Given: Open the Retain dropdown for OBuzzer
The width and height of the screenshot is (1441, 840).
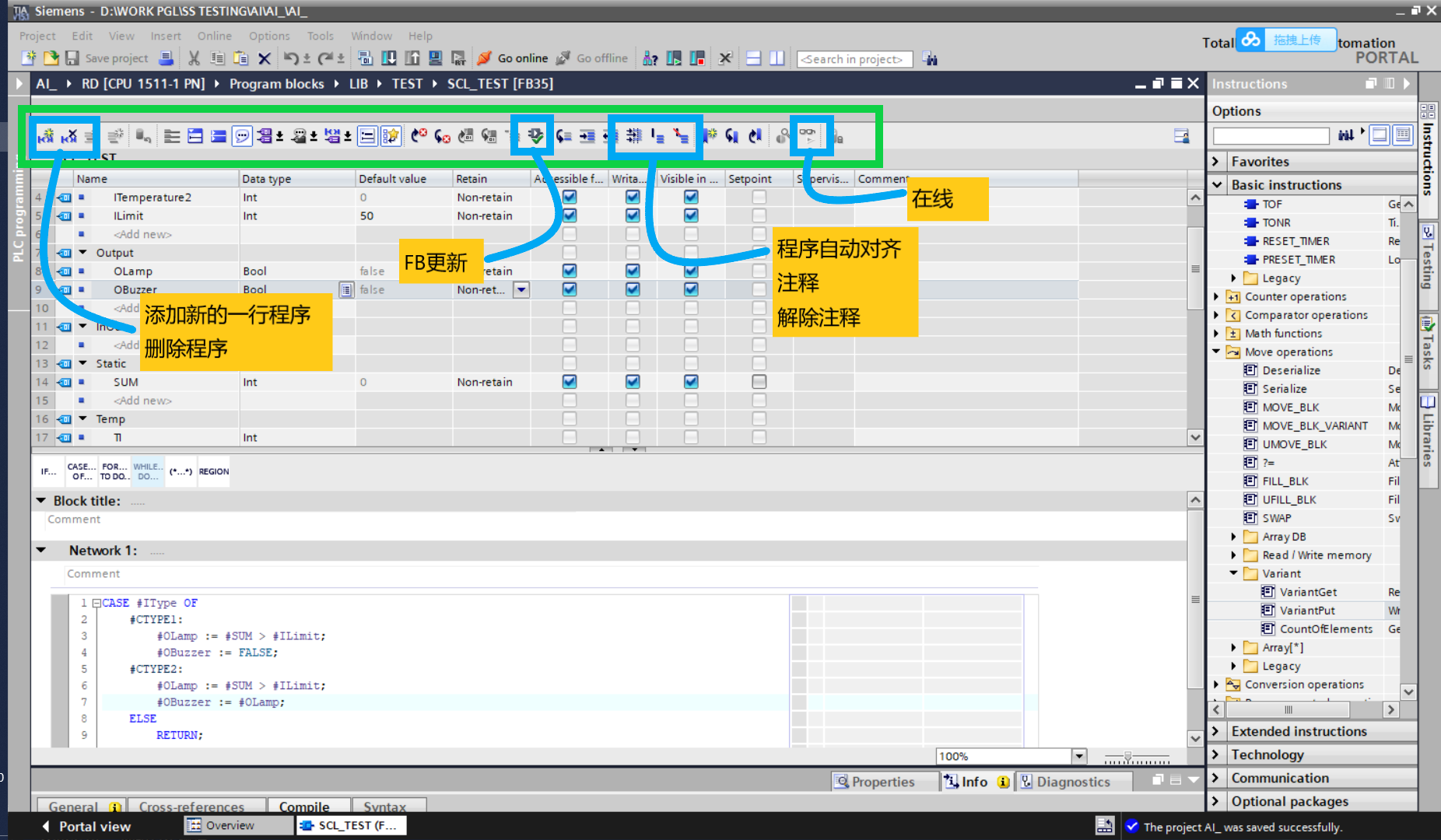Looking at the screenshot, I should 522,289.
